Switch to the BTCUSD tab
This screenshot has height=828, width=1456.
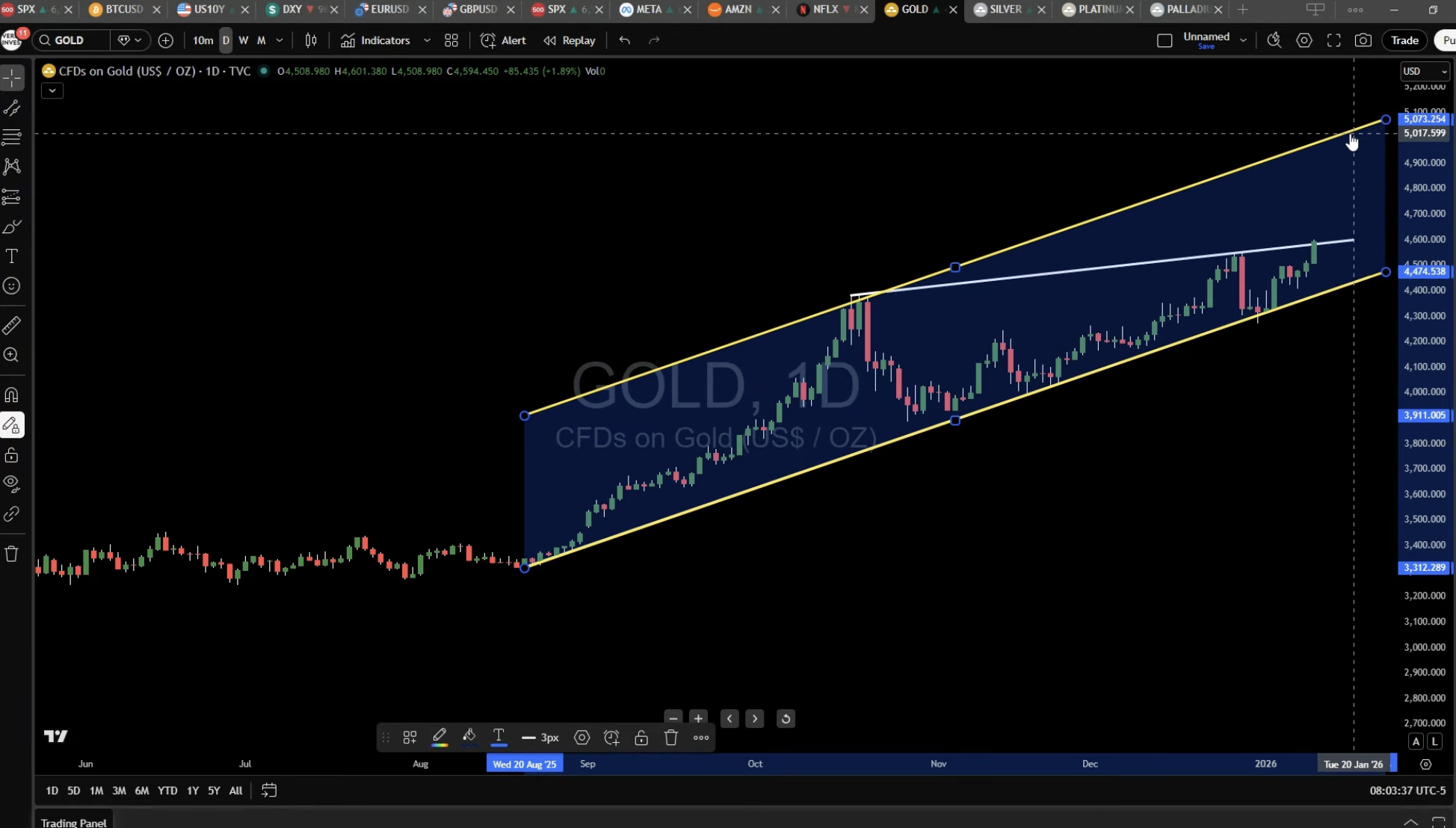[x=123, y=10]
